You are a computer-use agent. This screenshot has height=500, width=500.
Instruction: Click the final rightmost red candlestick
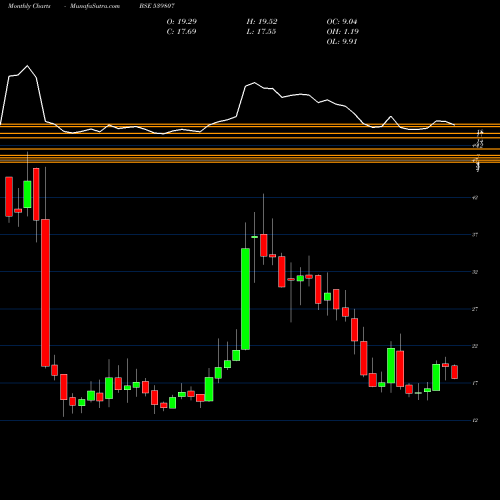click(x=454, y=372)
